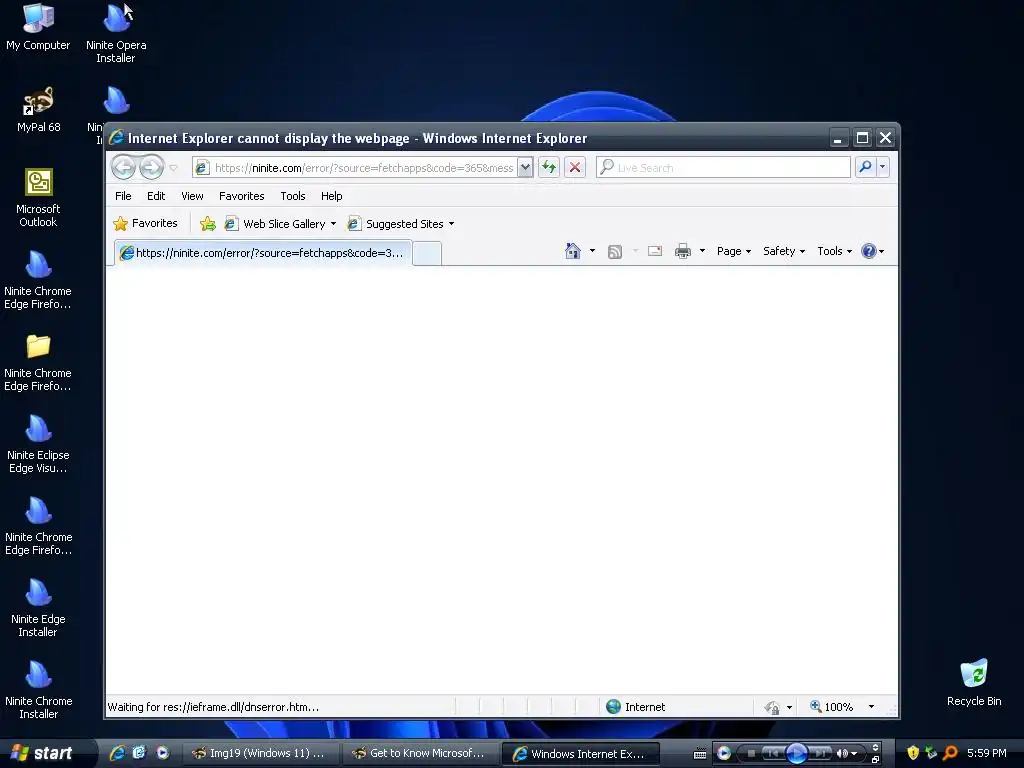
Task: Open the recent pages dropdown beside Forward
Action: pos(174,168)
